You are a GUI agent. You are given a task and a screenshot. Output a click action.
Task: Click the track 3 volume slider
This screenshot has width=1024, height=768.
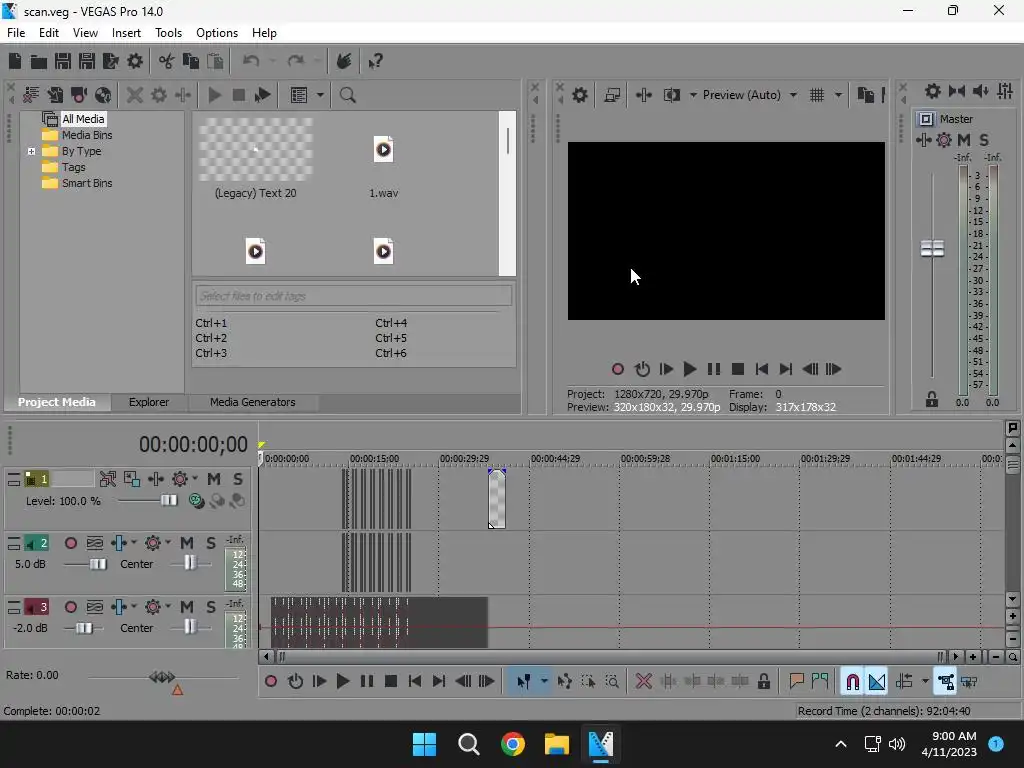(84, 628)
